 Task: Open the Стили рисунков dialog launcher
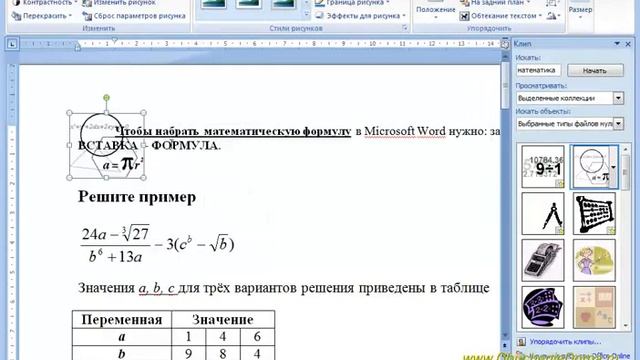404,28
